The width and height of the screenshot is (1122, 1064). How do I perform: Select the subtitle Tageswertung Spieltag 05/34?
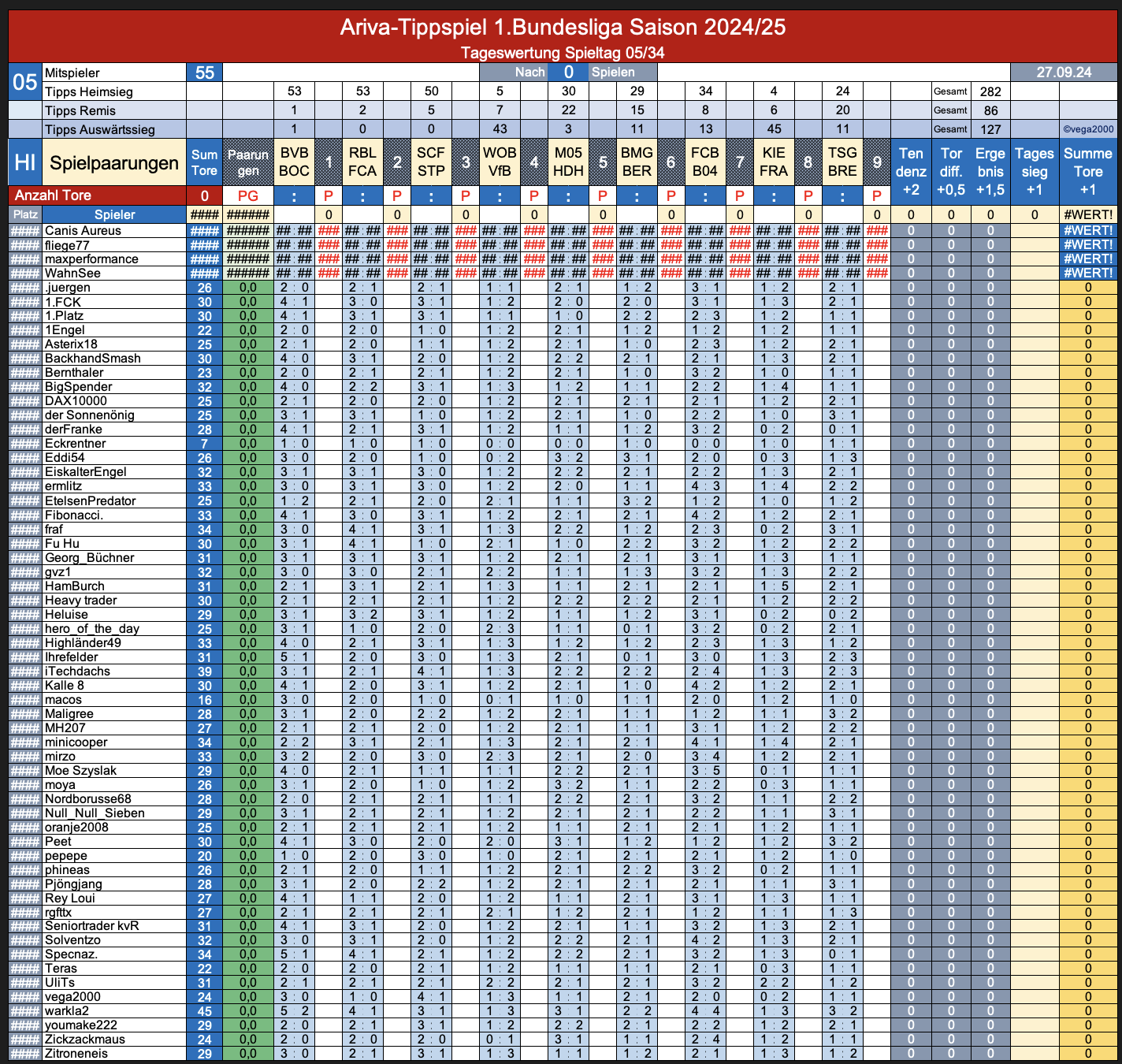coord(563,53)
